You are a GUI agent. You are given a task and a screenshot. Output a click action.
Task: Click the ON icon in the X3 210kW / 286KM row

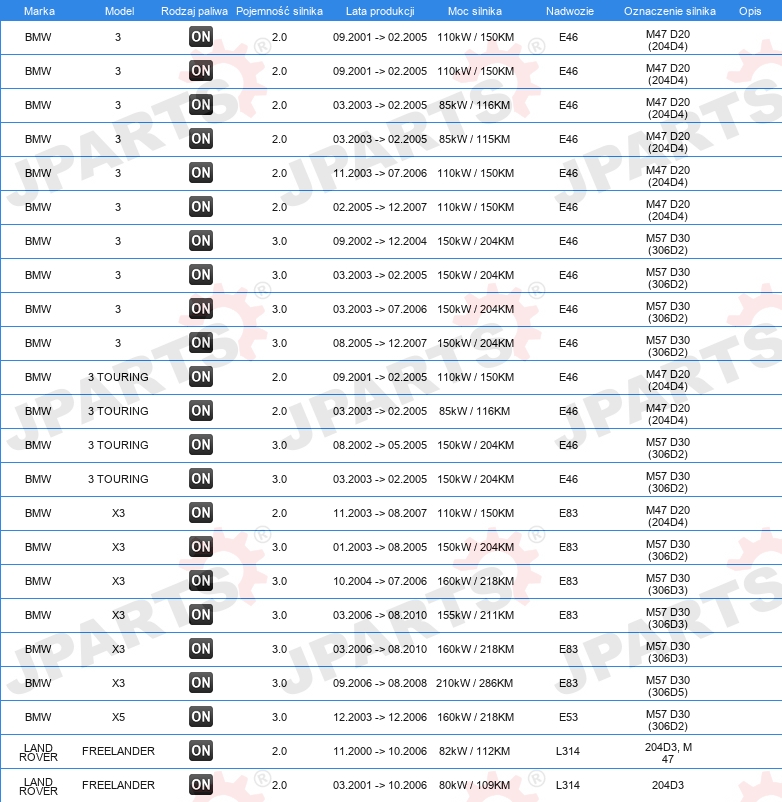[x=200, y=683]
